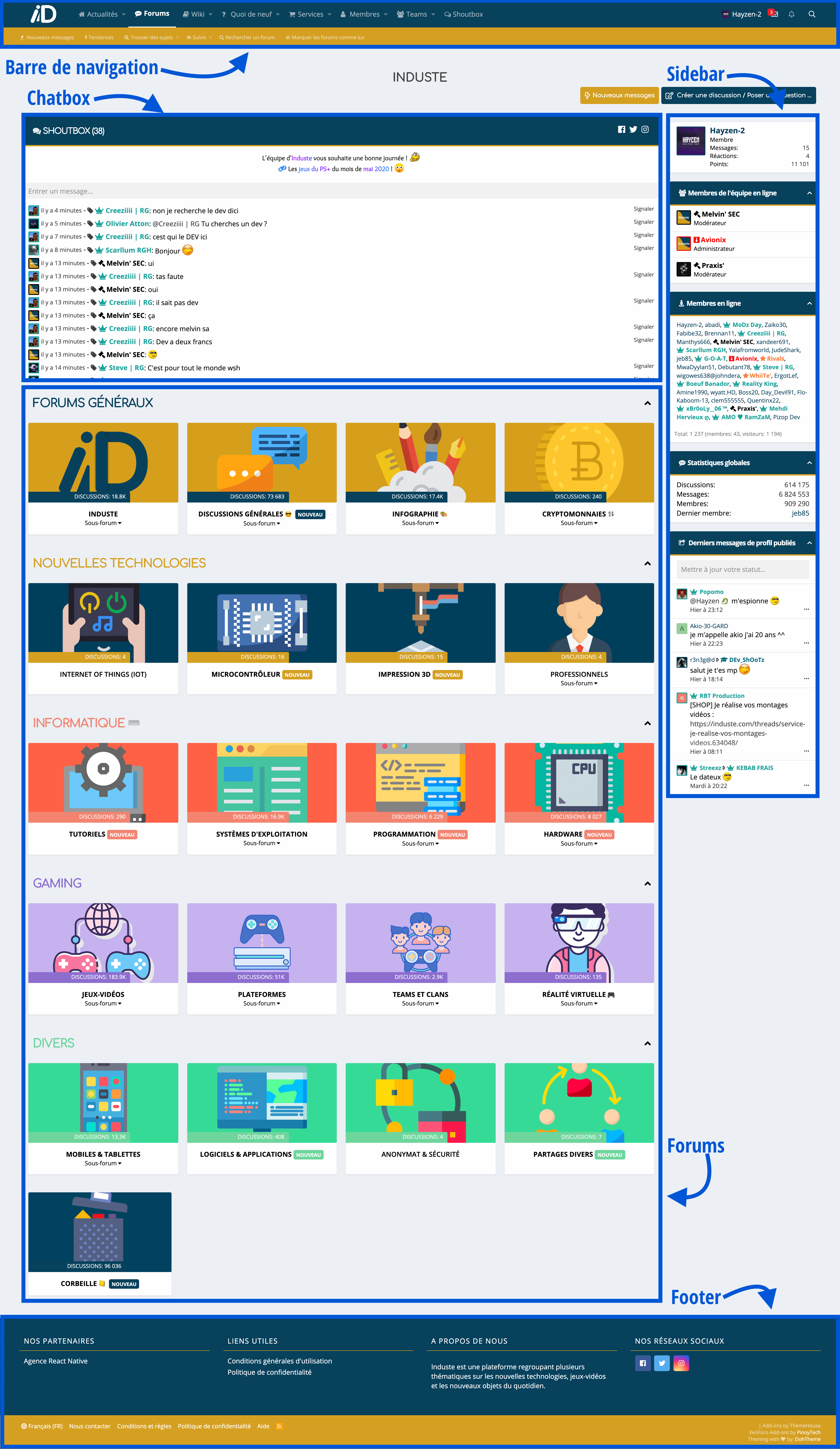Screen dimensions: 840x1449
Task: Collapse the Divers category
Action: [647, 1043]
